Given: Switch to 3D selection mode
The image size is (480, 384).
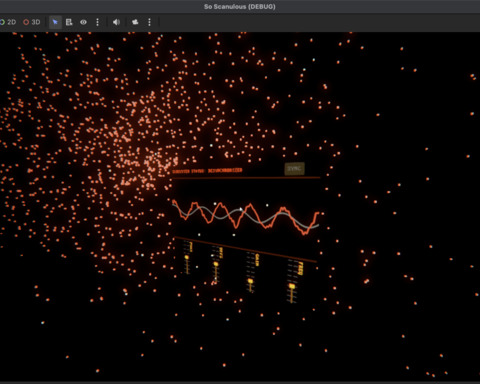Looking at the screenshot, I should pos(32,22).
